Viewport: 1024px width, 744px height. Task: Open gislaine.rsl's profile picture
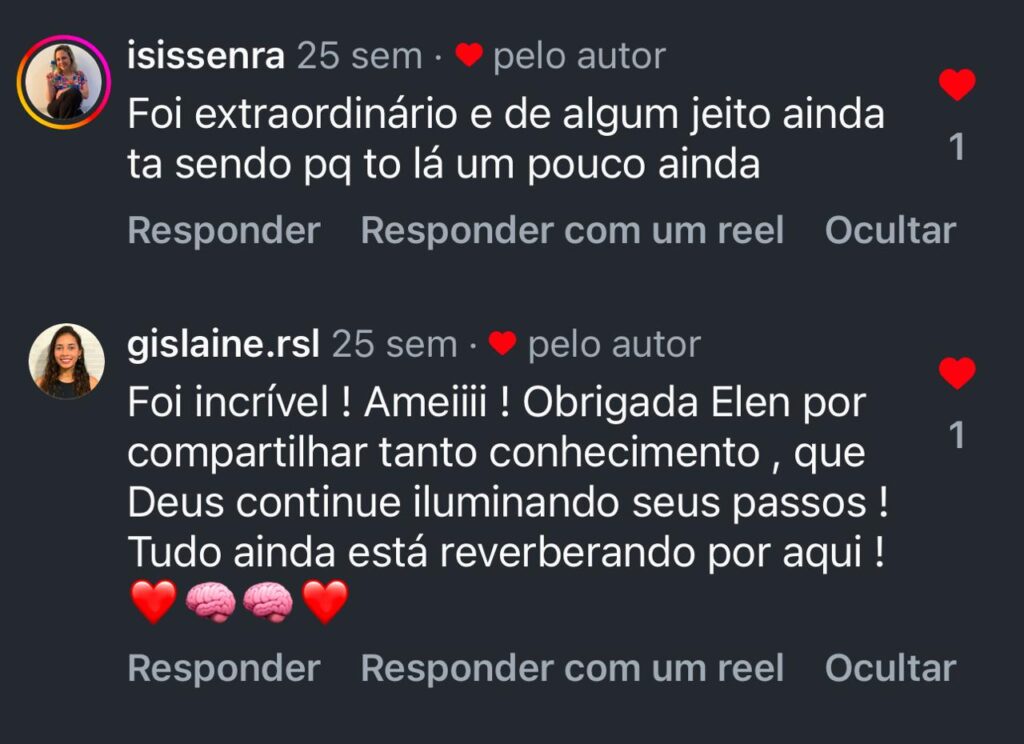pyautogui.click(x=66, y=360)
